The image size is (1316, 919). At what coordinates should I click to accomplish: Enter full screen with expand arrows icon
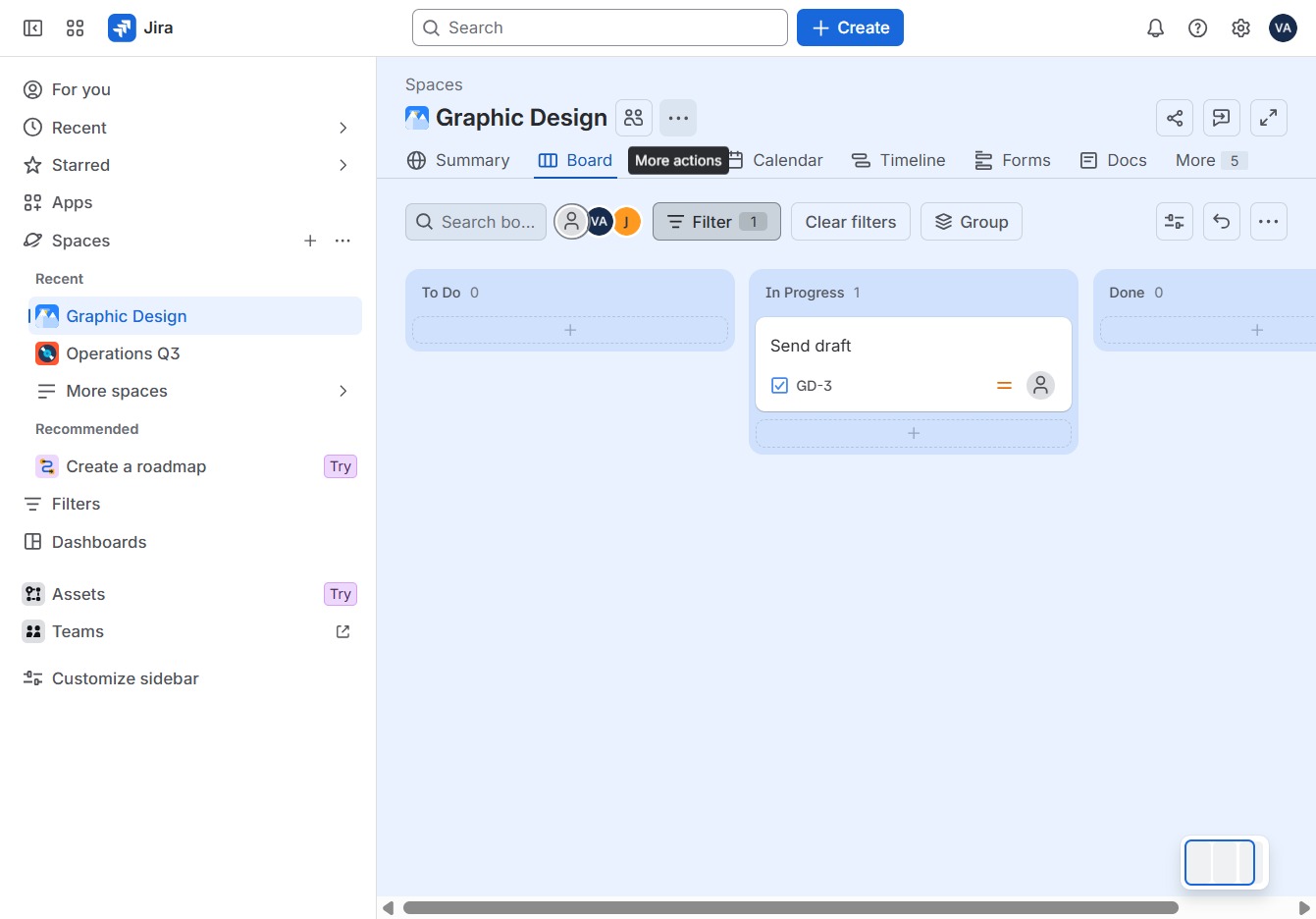[1268, 118]
